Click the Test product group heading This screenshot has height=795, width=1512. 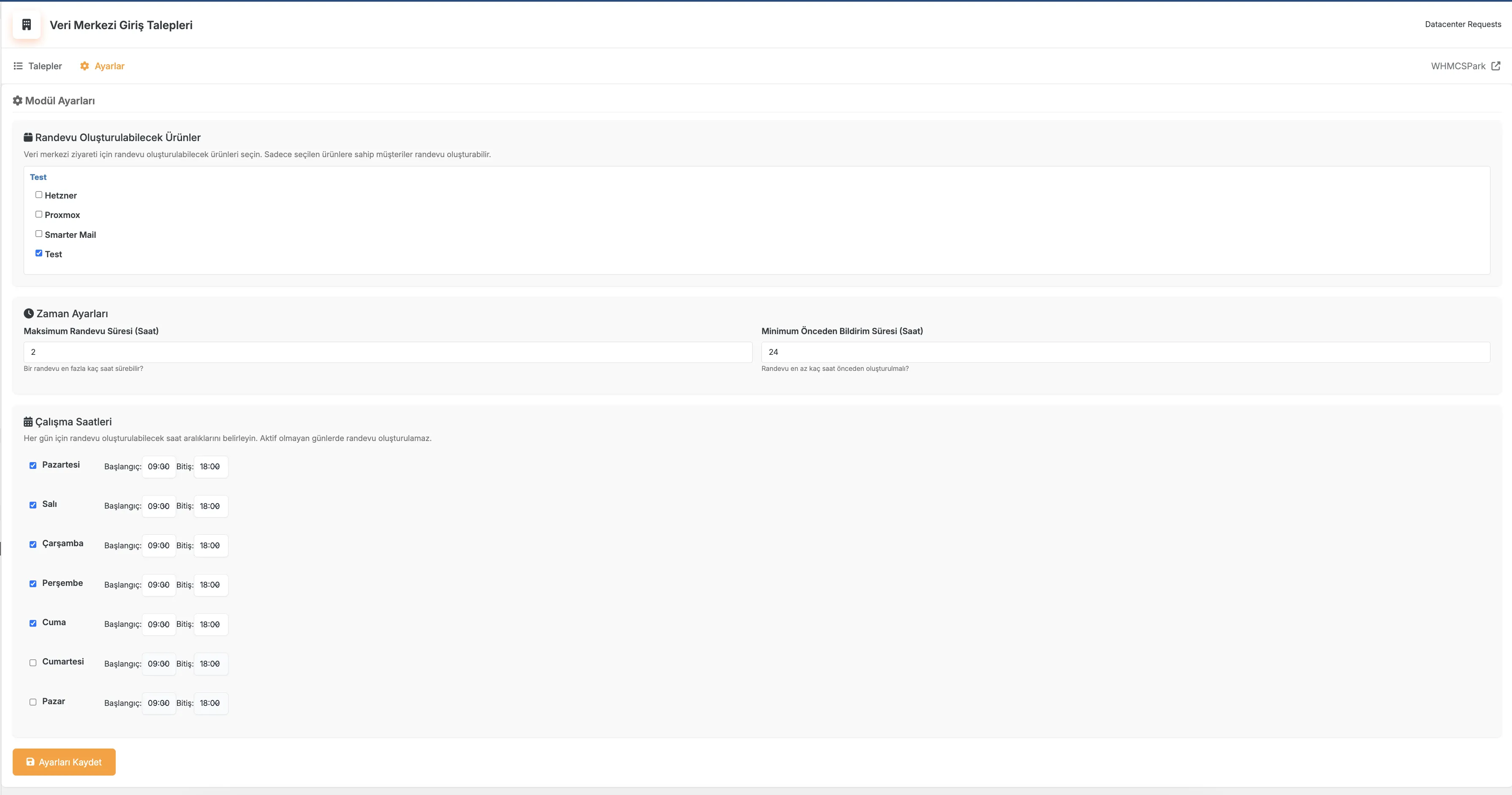tap(38, 177)
